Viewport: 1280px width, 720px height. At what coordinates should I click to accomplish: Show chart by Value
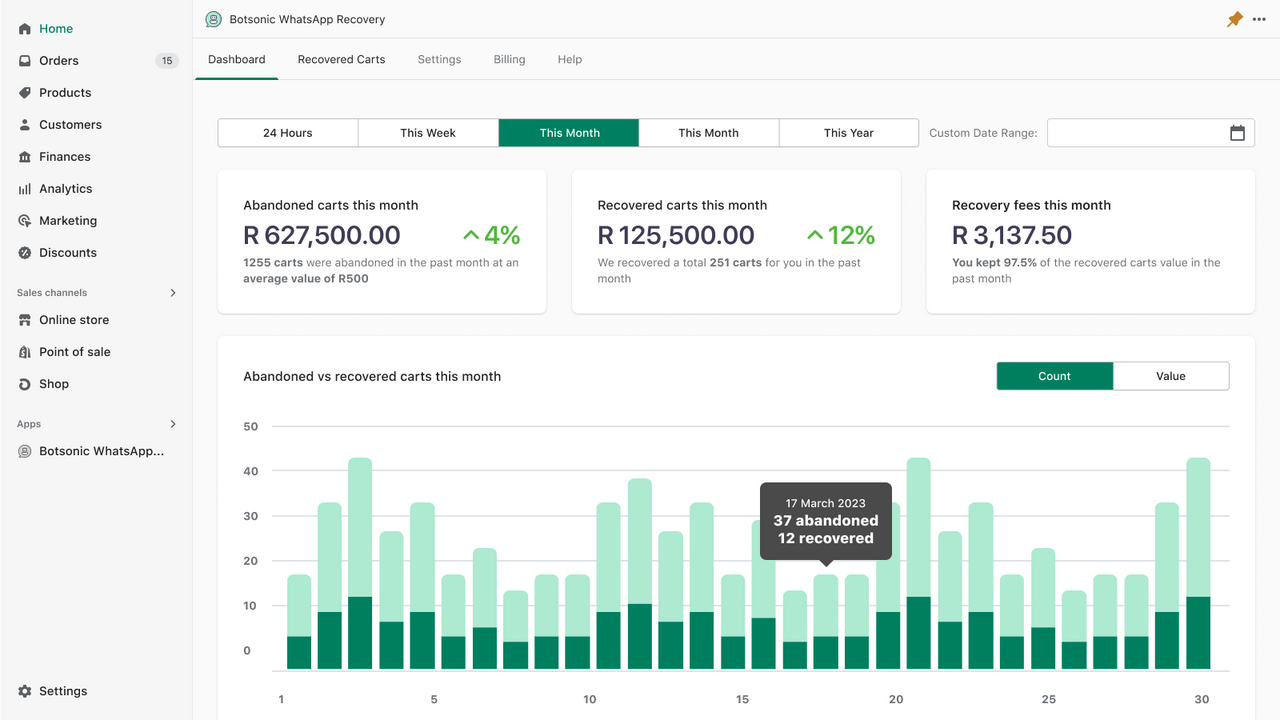1171,376
